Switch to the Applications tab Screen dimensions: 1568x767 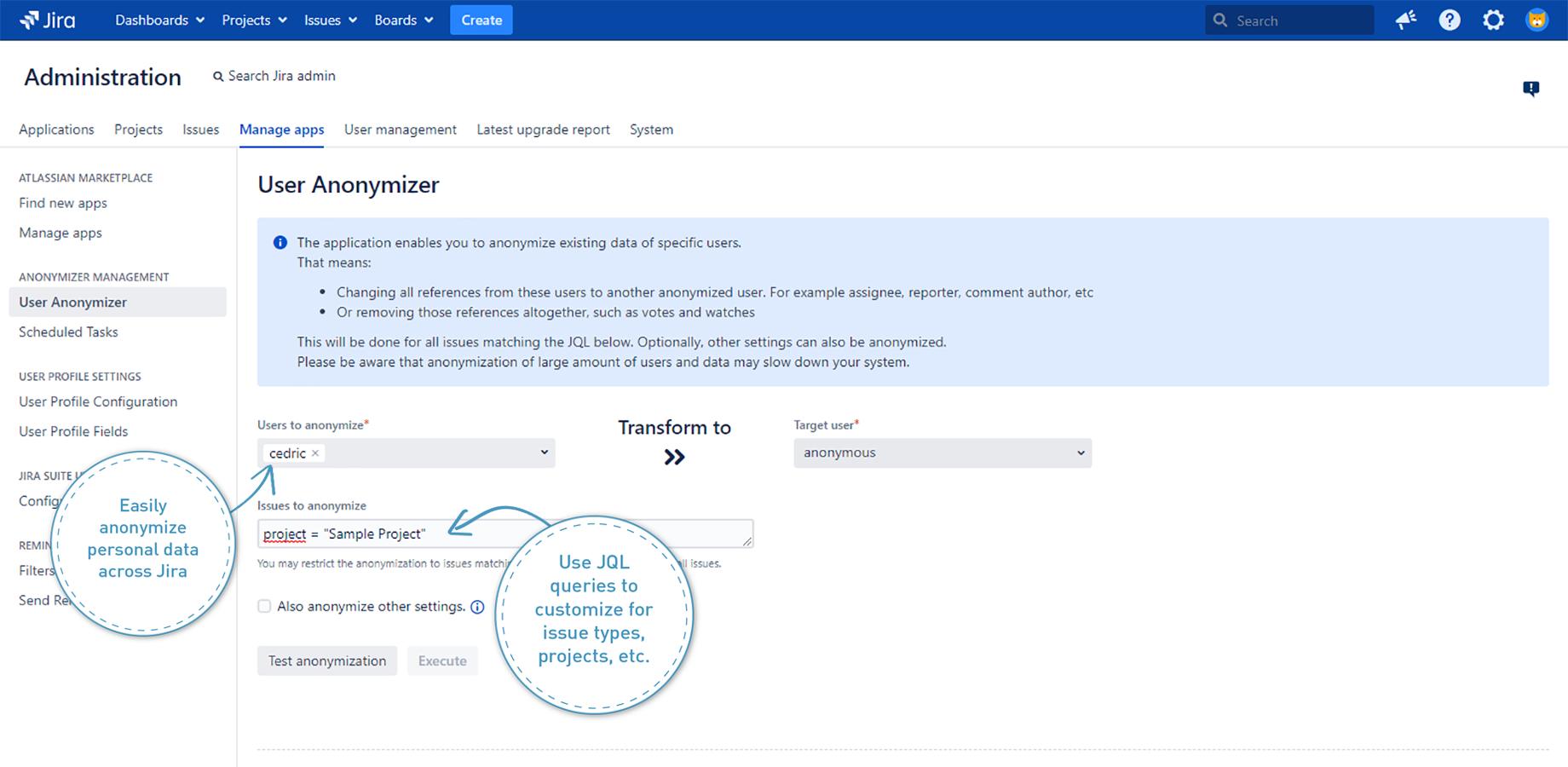click(56, 130)
